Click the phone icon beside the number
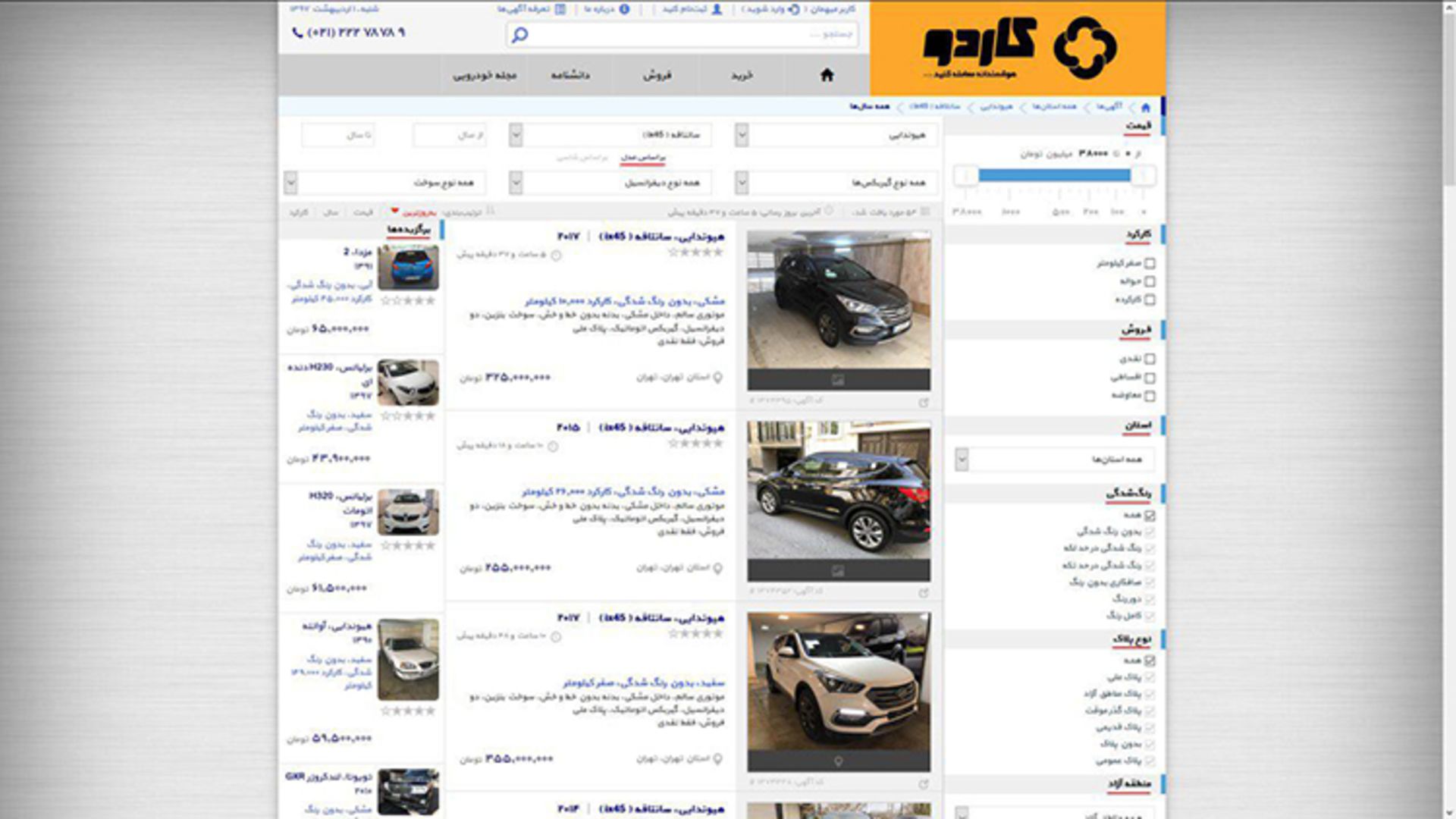 [x=297, y=33]
